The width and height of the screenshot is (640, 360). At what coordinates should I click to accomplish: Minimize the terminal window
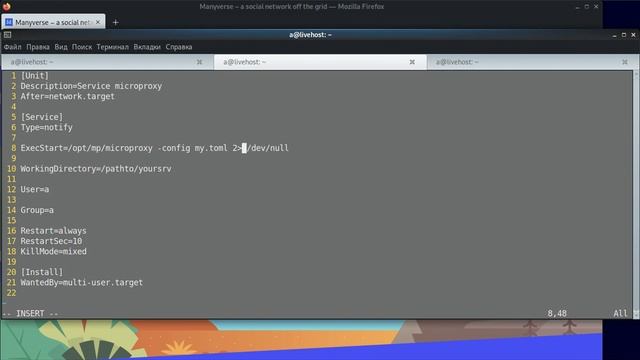click(x=614, y=36)
